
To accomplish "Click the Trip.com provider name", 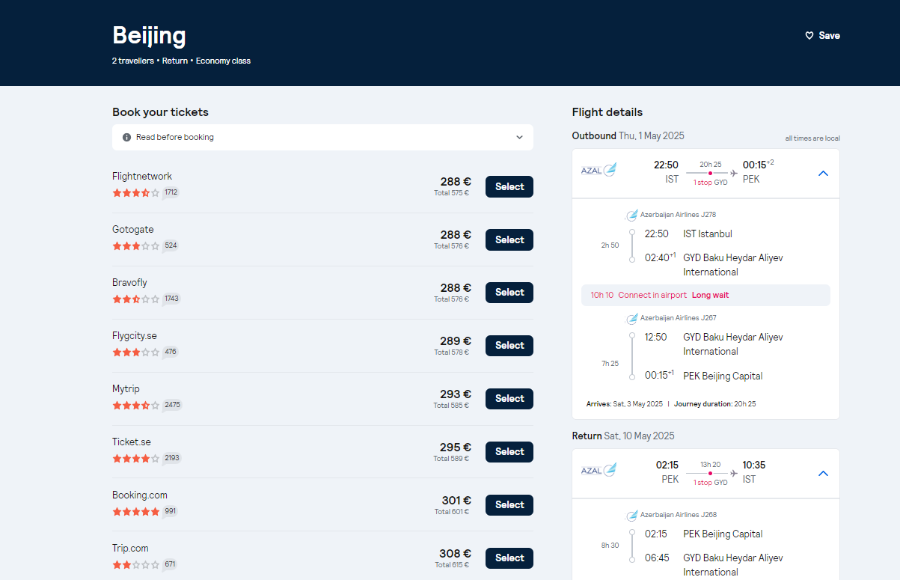I will point(130,548).
